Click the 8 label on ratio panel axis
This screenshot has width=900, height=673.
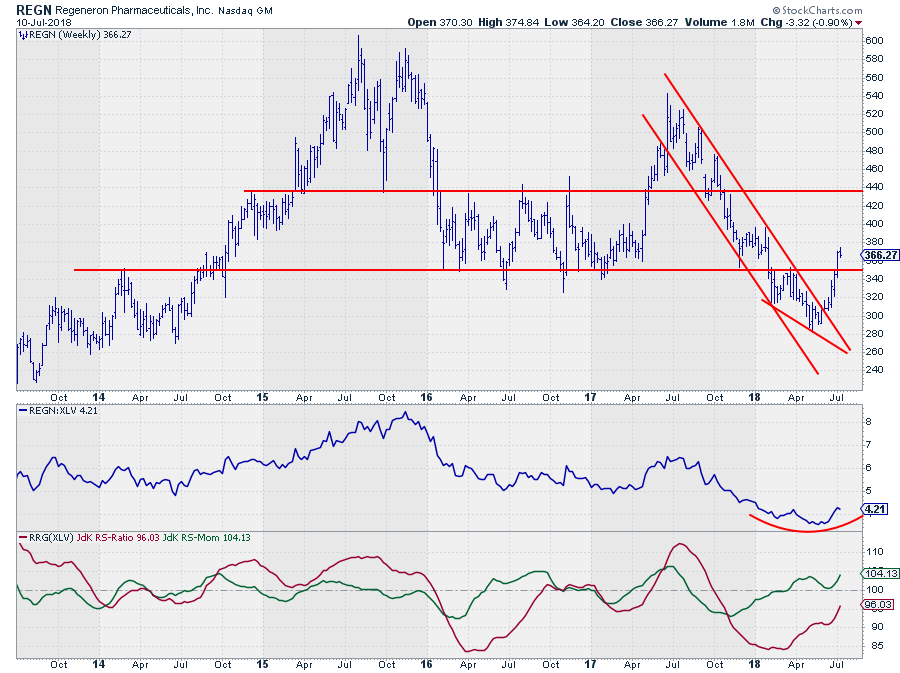pyautogui.click(x=868, y=422)
